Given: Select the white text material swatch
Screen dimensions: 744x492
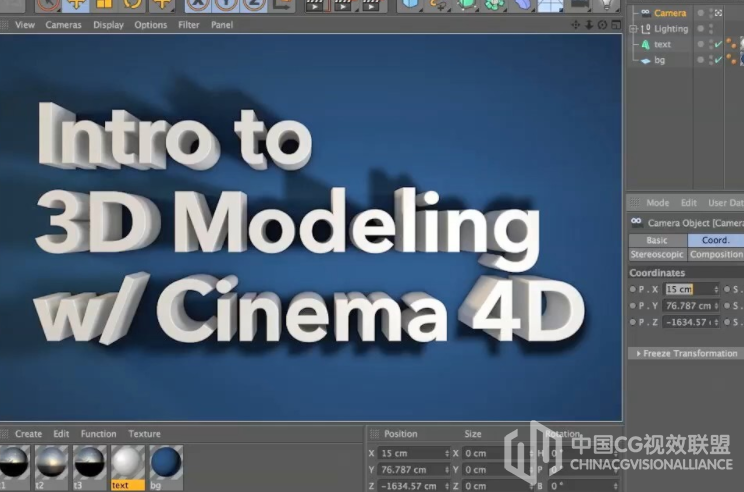Looking at the screenshot, I should click(127, 467).
